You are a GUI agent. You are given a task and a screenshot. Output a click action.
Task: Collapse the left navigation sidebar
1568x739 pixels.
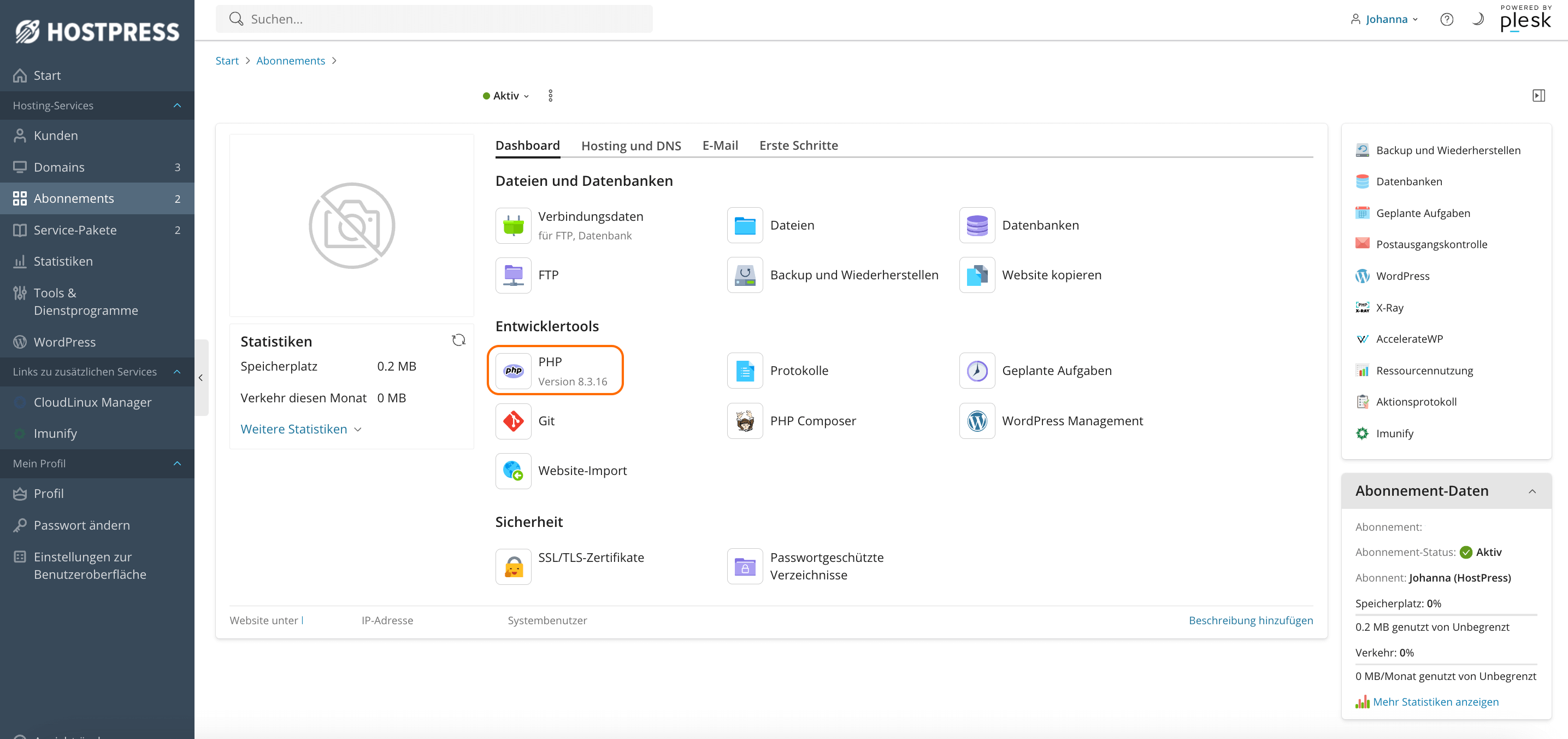(201, 378)
